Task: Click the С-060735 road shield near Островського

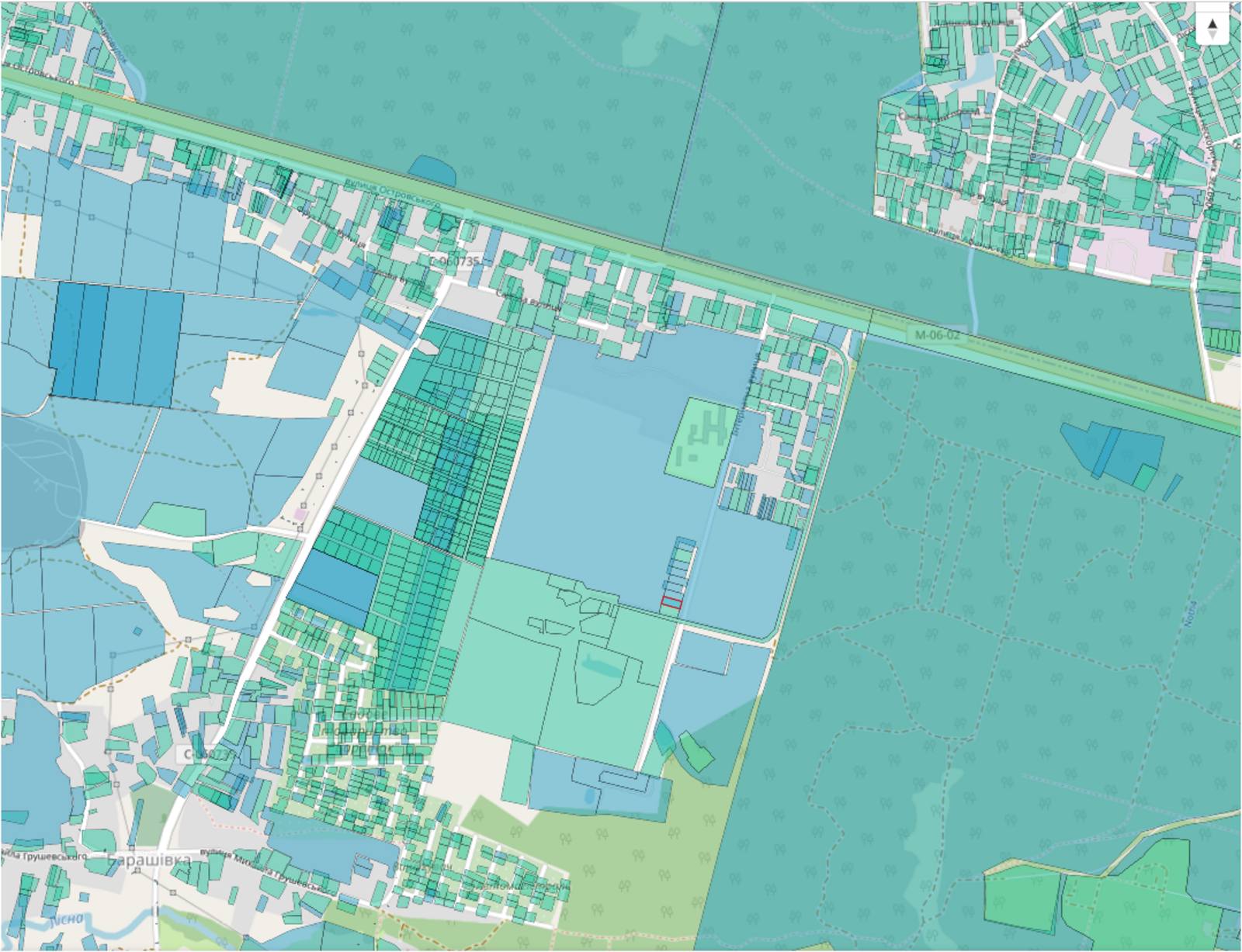Action: tap(455, 261)
